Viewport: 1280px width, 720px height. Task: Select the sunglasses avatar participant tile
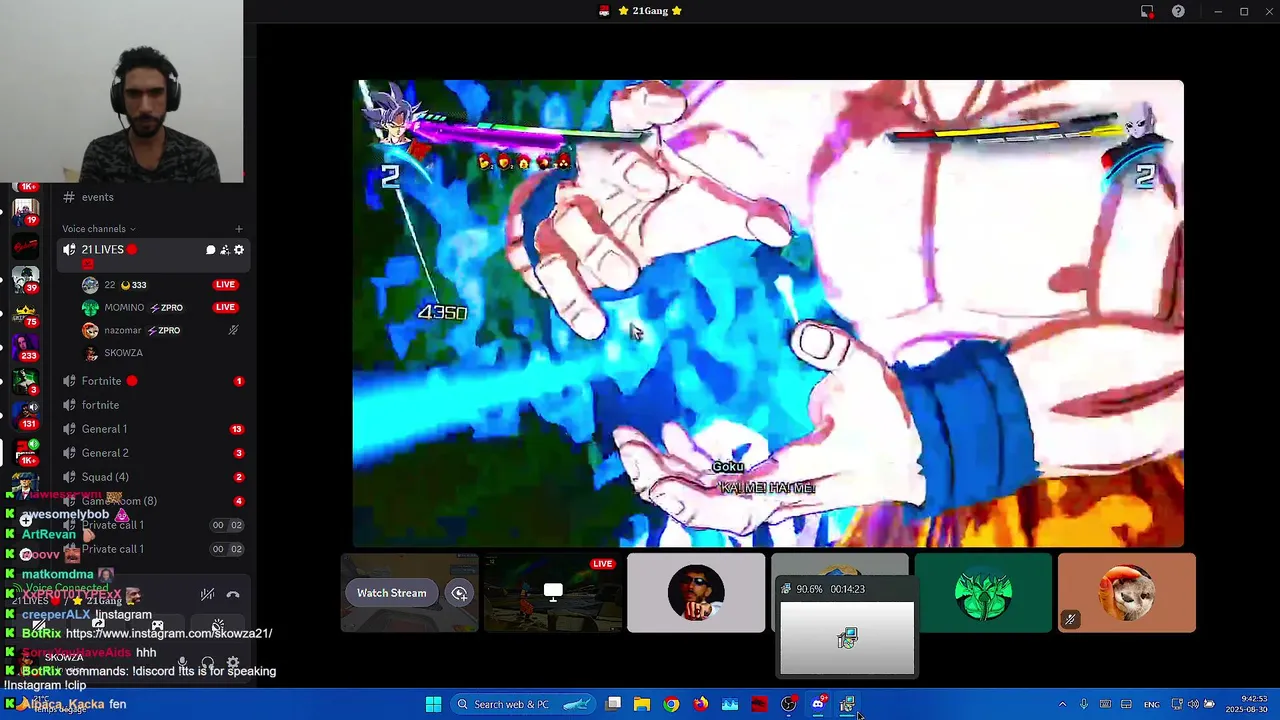pos(696,593)
